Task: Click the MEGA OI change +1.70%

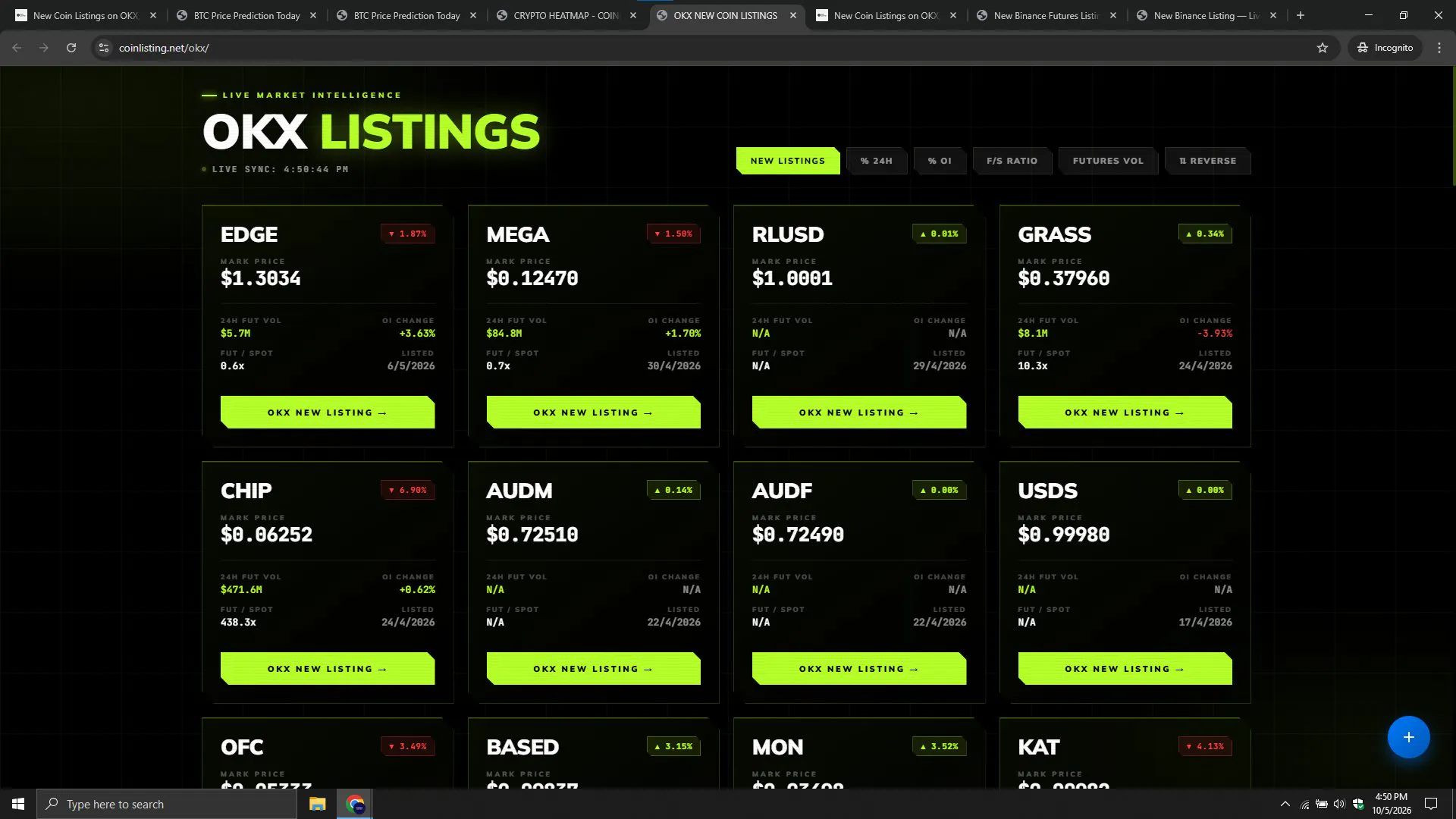Action: (x=682, y=333)
